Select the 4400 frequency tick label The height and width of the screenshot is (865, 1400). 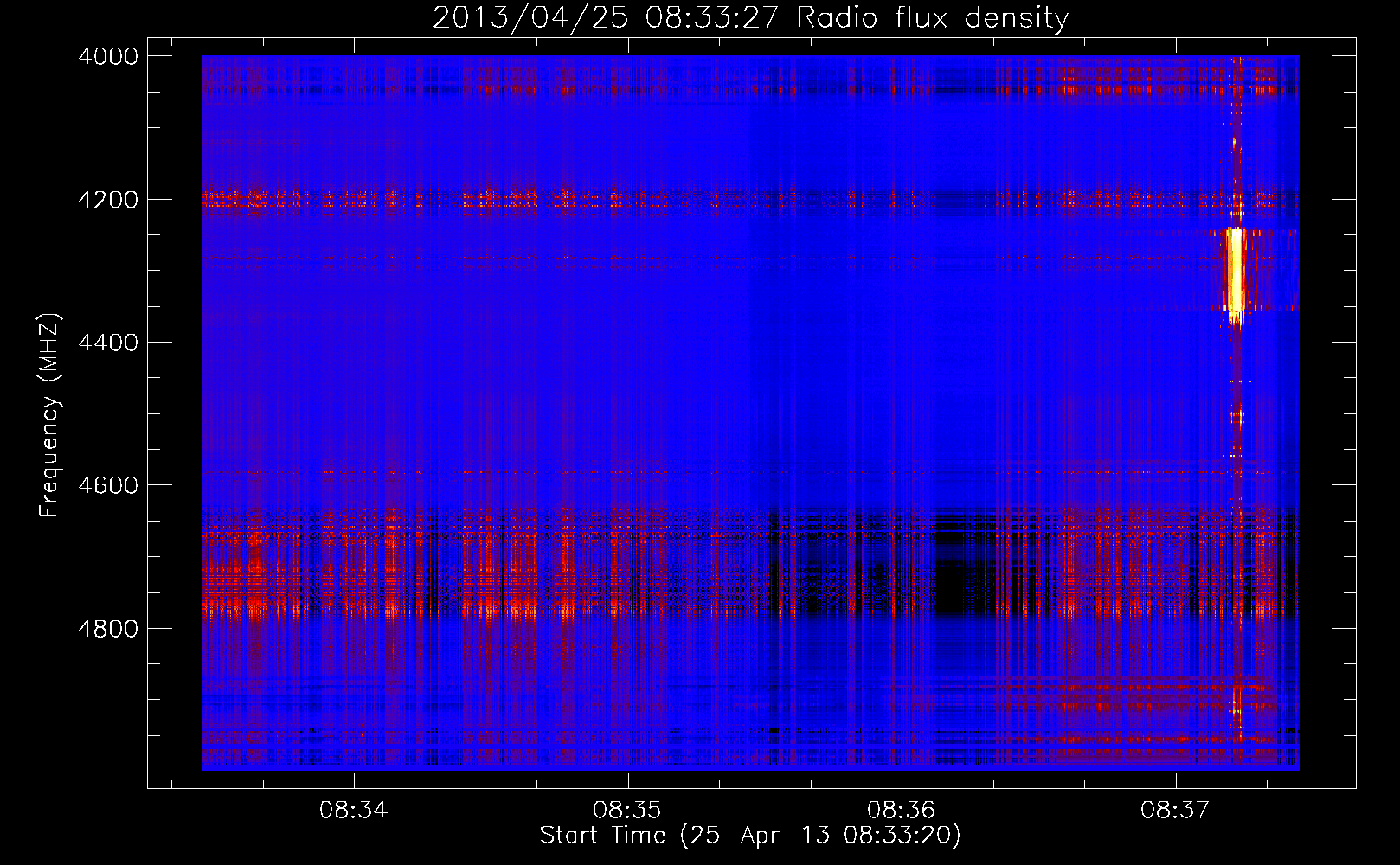(108, 343)
